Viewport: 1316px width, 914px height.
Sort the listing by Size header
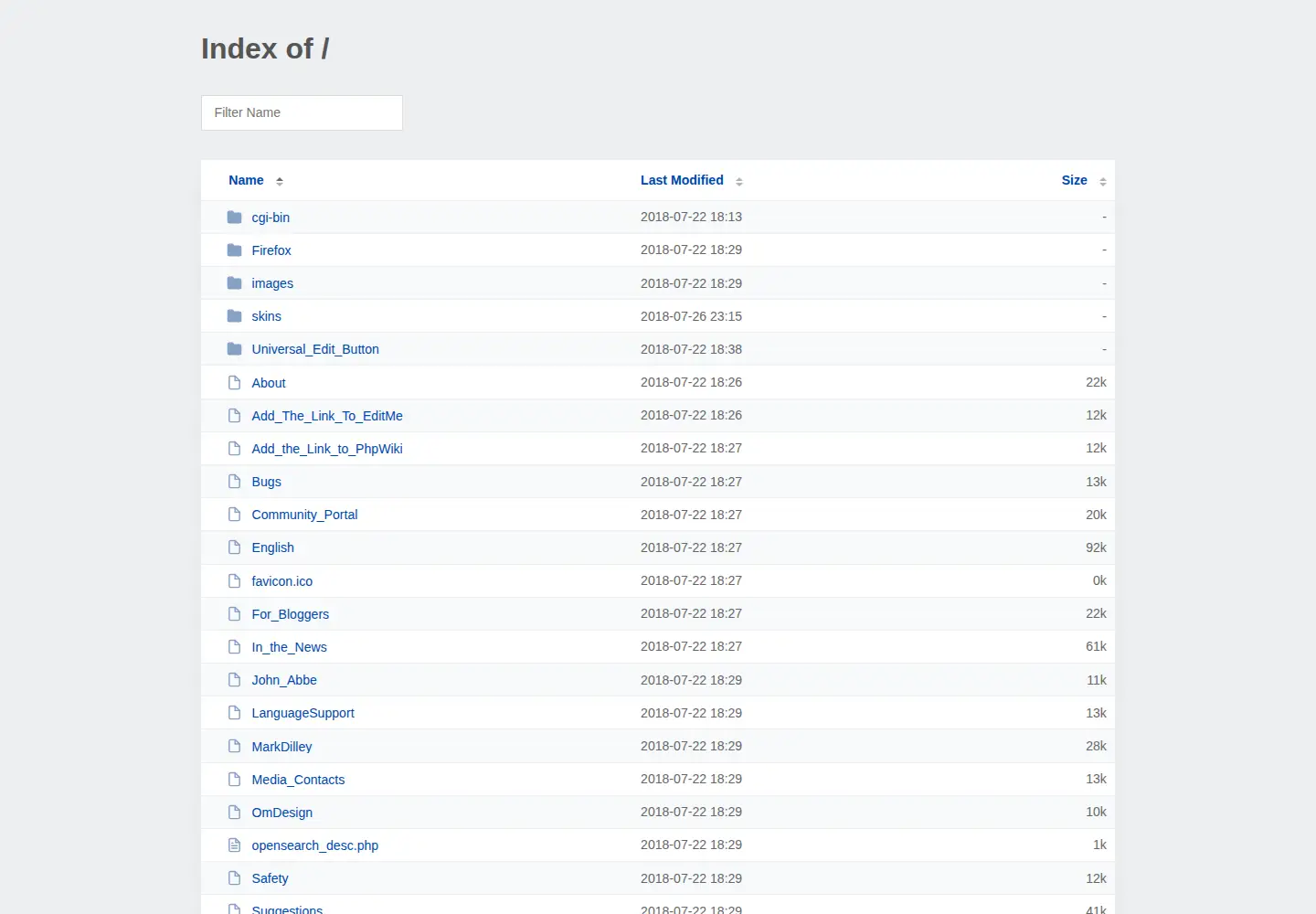click(1075, 180)
